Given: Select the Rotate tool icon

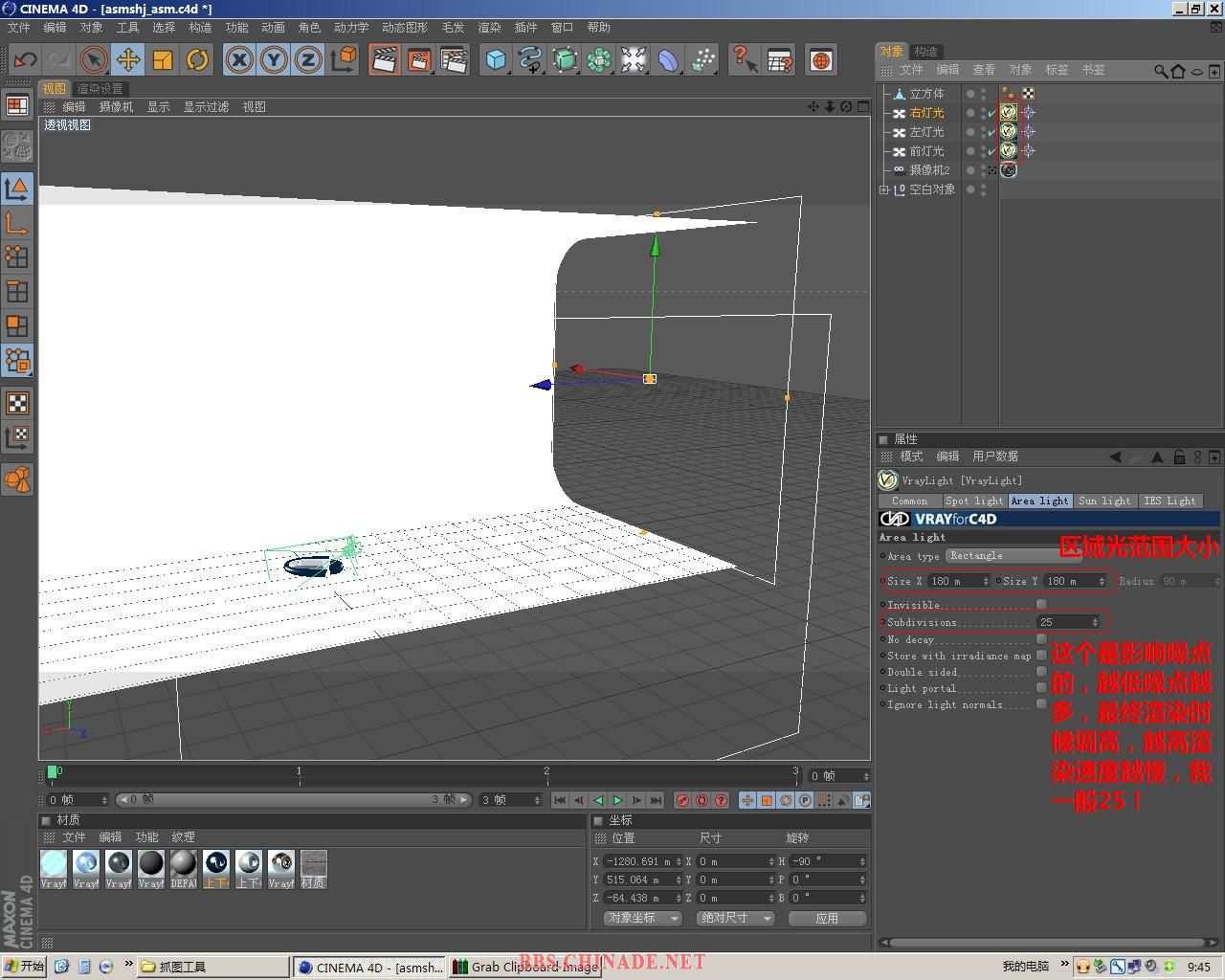Looking at the screenshot, I should pyautogui.click(x=197, y=60).
